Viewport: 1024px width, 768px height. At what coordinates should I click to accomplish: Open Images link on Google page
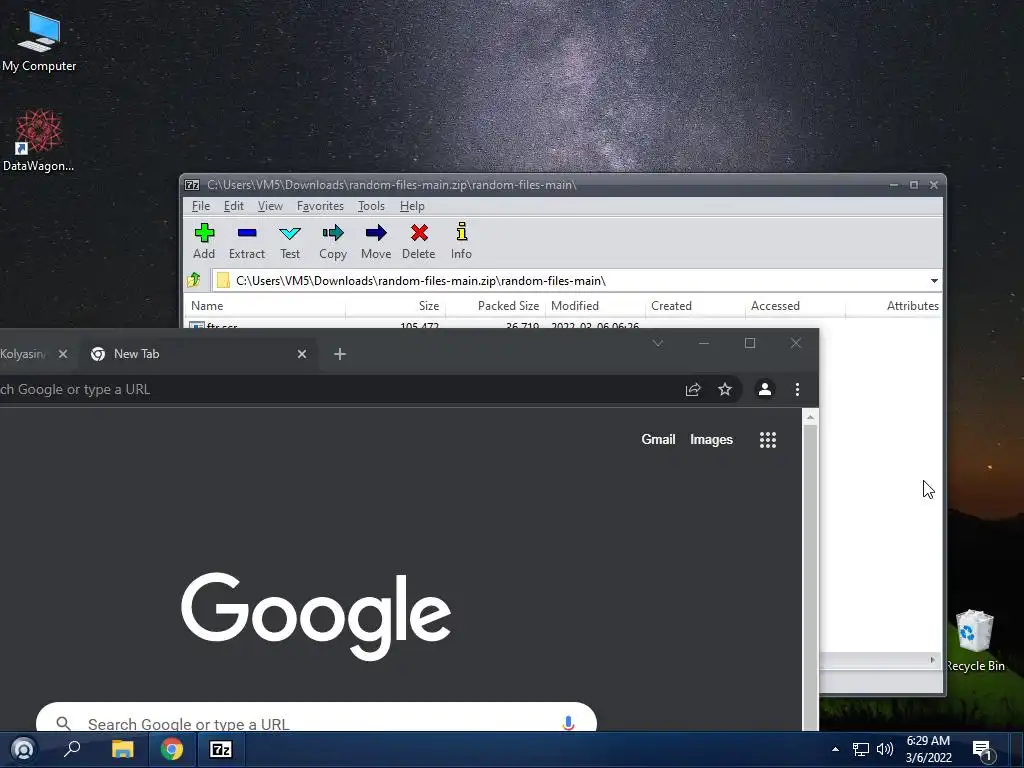coord(711,440)
